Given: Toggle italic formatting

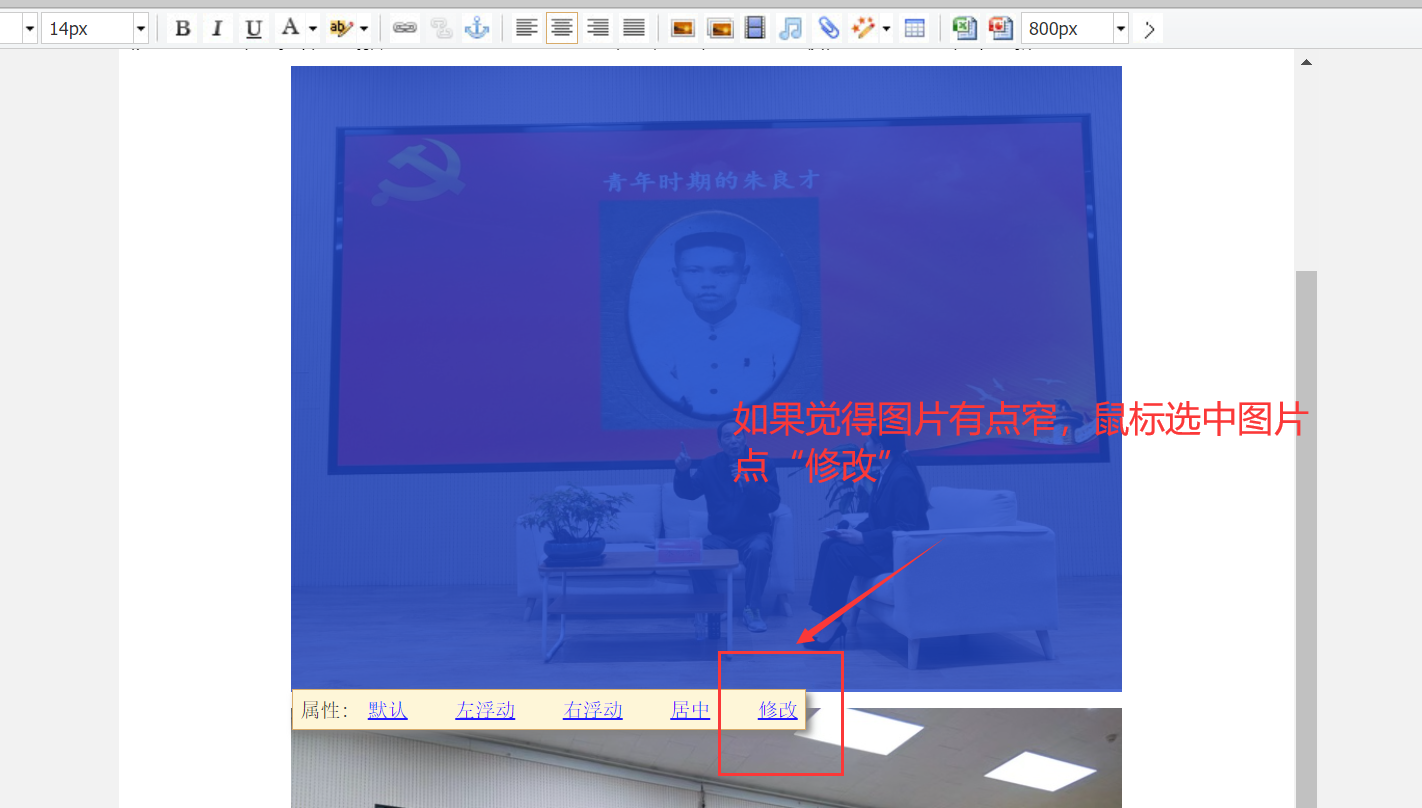Looking at the screenshot, I should pyautogui.click(x=217, y=29).
